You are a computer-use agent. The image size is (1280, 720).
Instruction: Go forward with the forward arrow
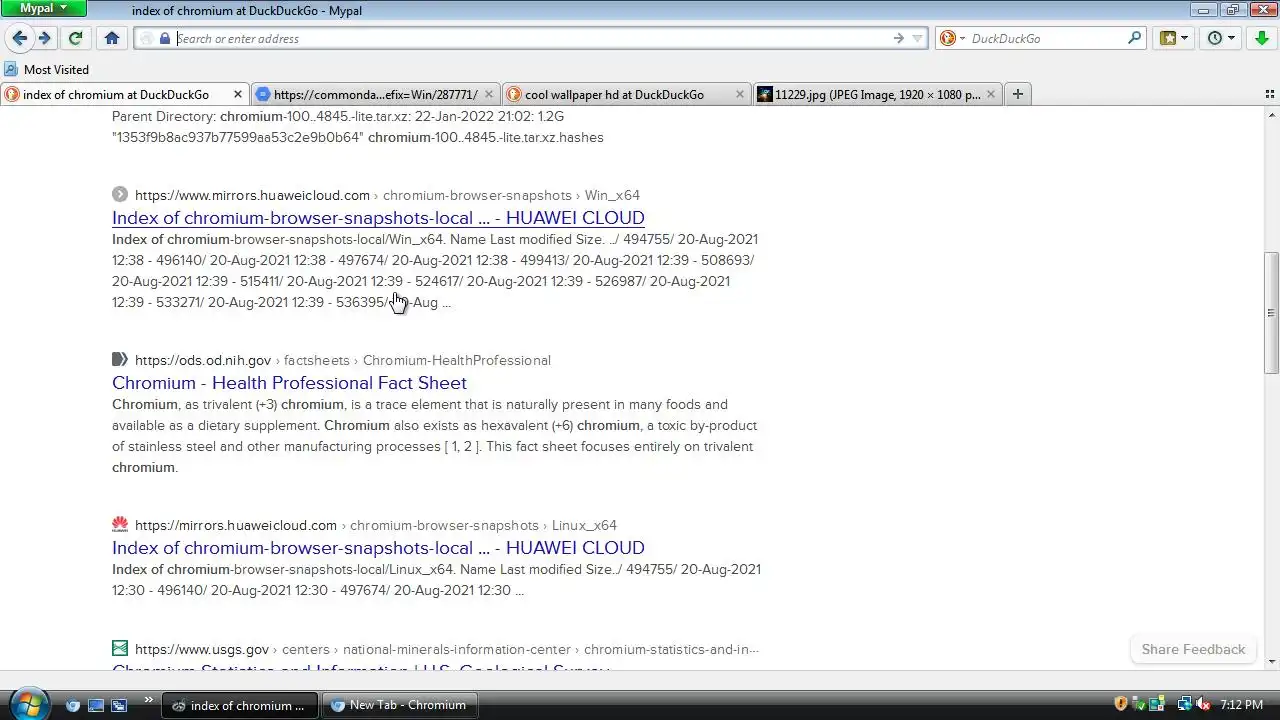(44, 38)
